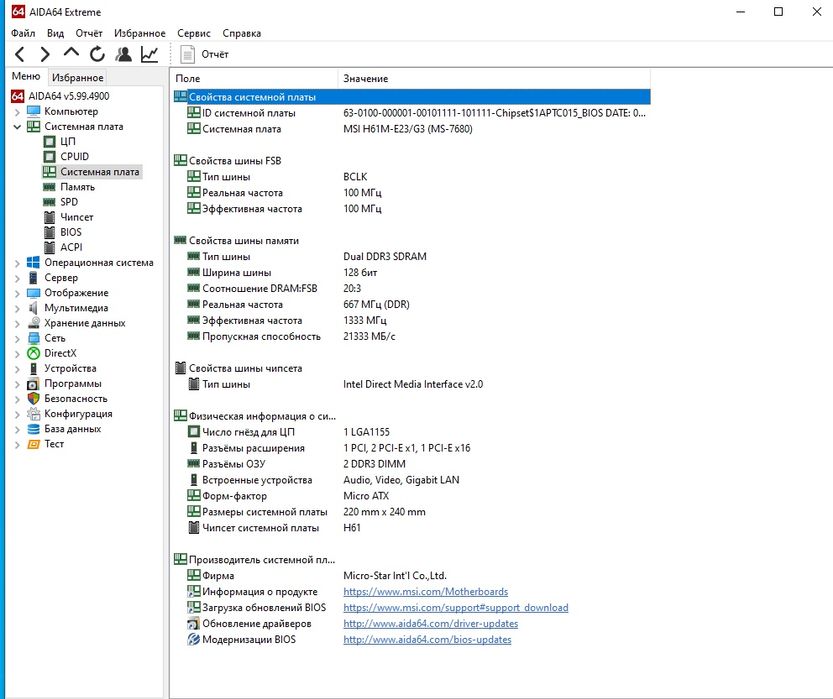Expand the Сервер tree node

point(17,278)
